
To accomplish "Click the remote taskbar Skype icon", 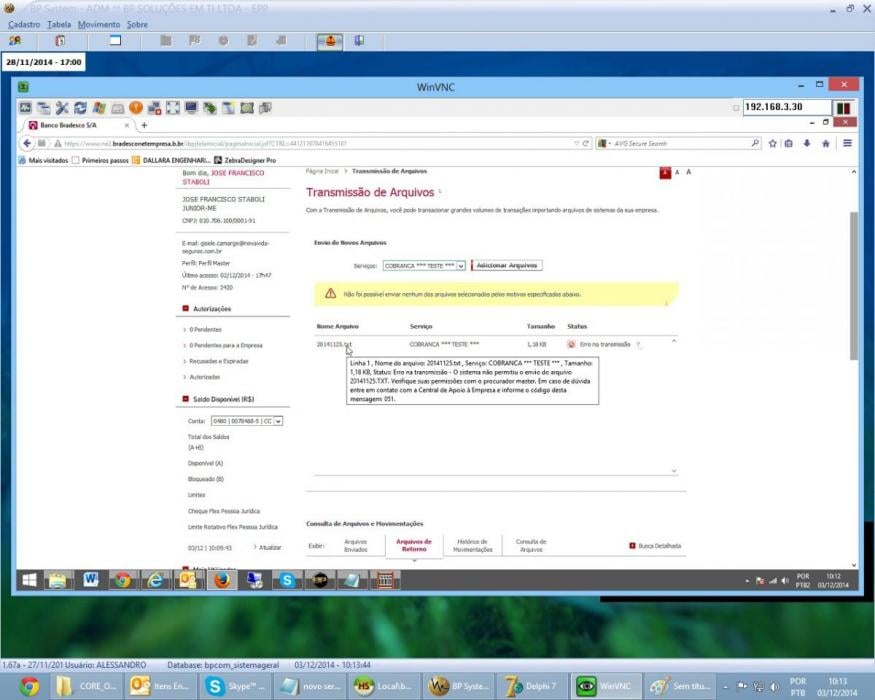I will pos(287,581).
